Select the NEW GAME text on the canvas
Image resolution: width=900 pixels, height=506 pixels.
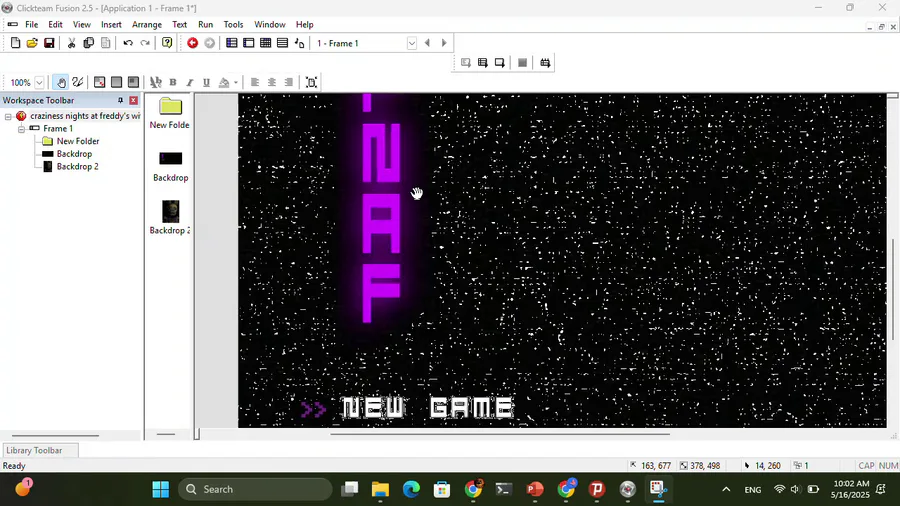(x=428, y=408)
